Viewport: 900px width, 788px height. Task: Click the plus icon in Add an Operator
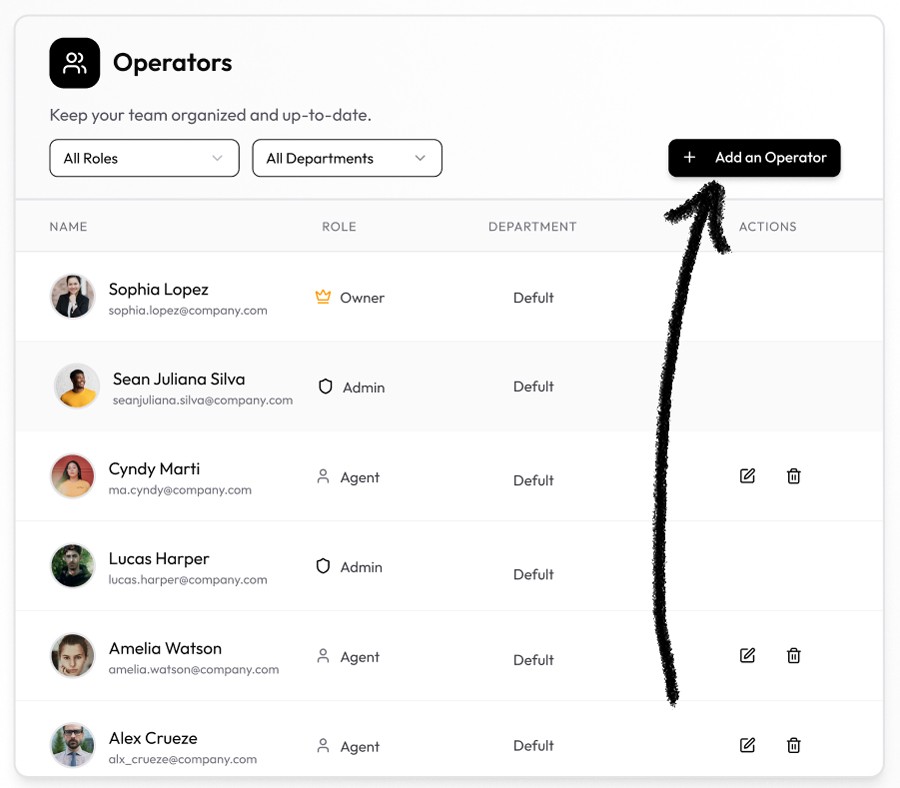pos(689,157)
